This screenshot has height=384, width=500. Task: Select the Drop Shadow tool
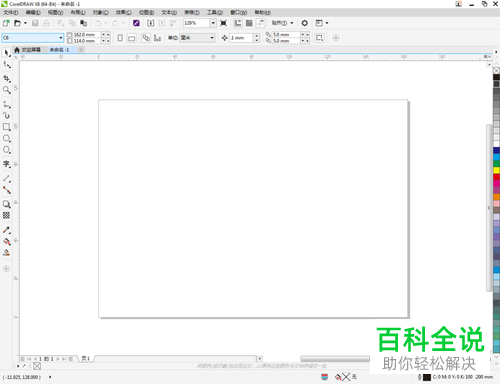click(6, 204)
